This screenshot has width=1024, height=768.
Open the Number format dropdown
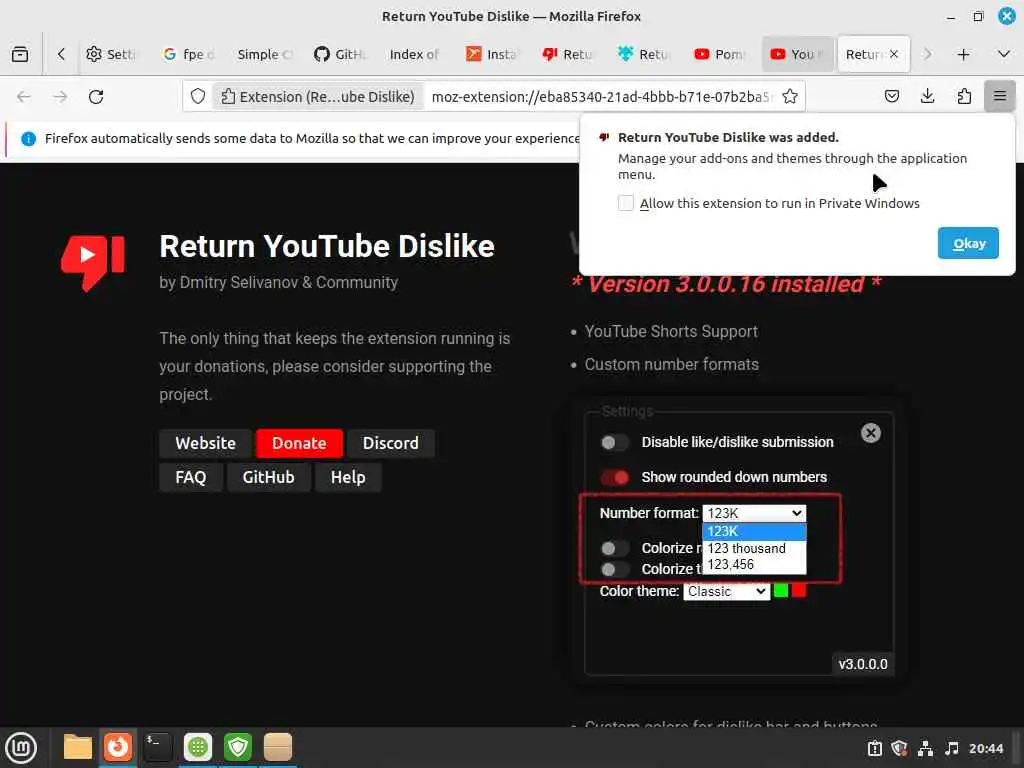tap(754, 513)
